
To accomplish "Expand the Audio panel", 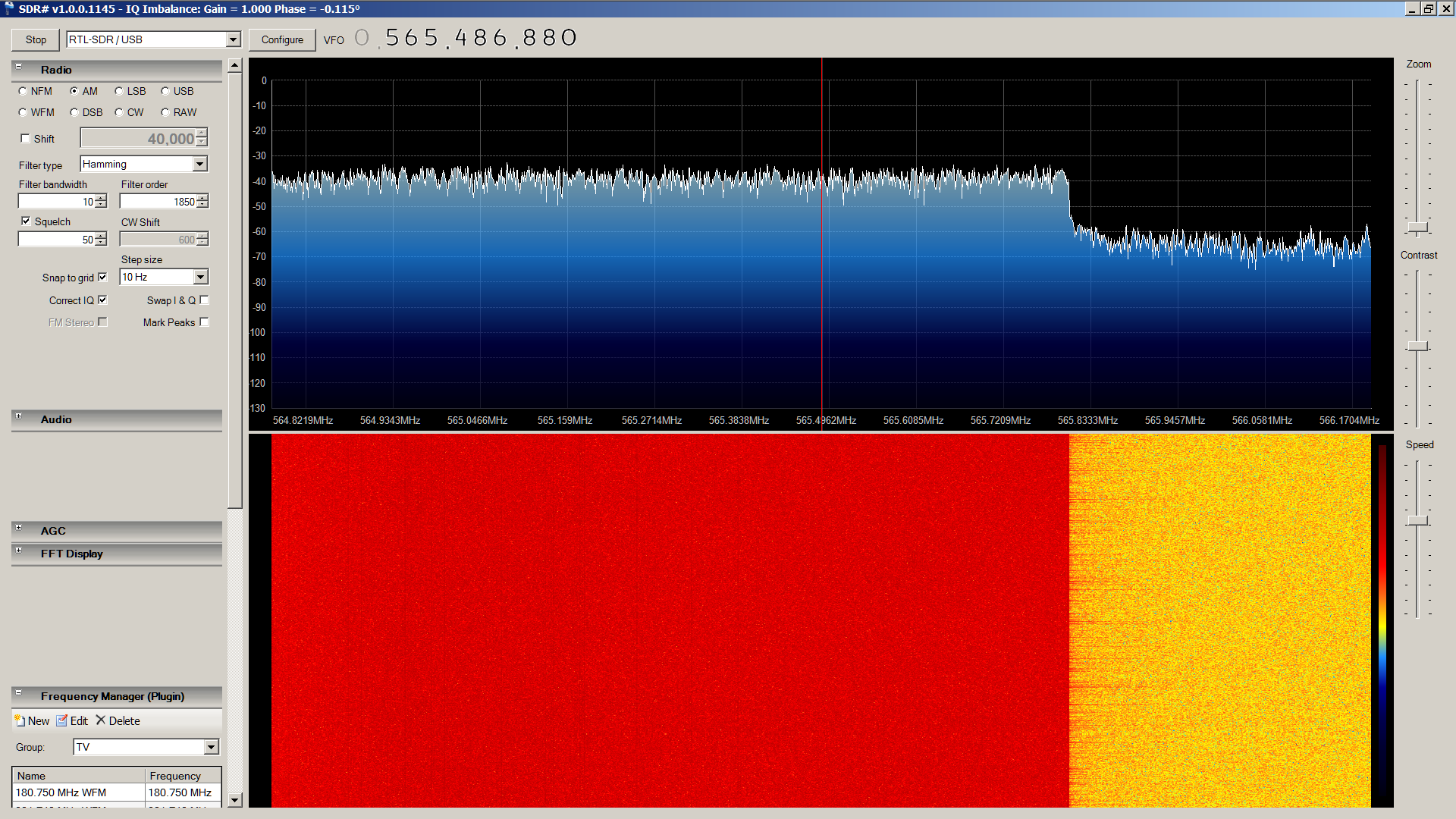I will coord(19,417).
